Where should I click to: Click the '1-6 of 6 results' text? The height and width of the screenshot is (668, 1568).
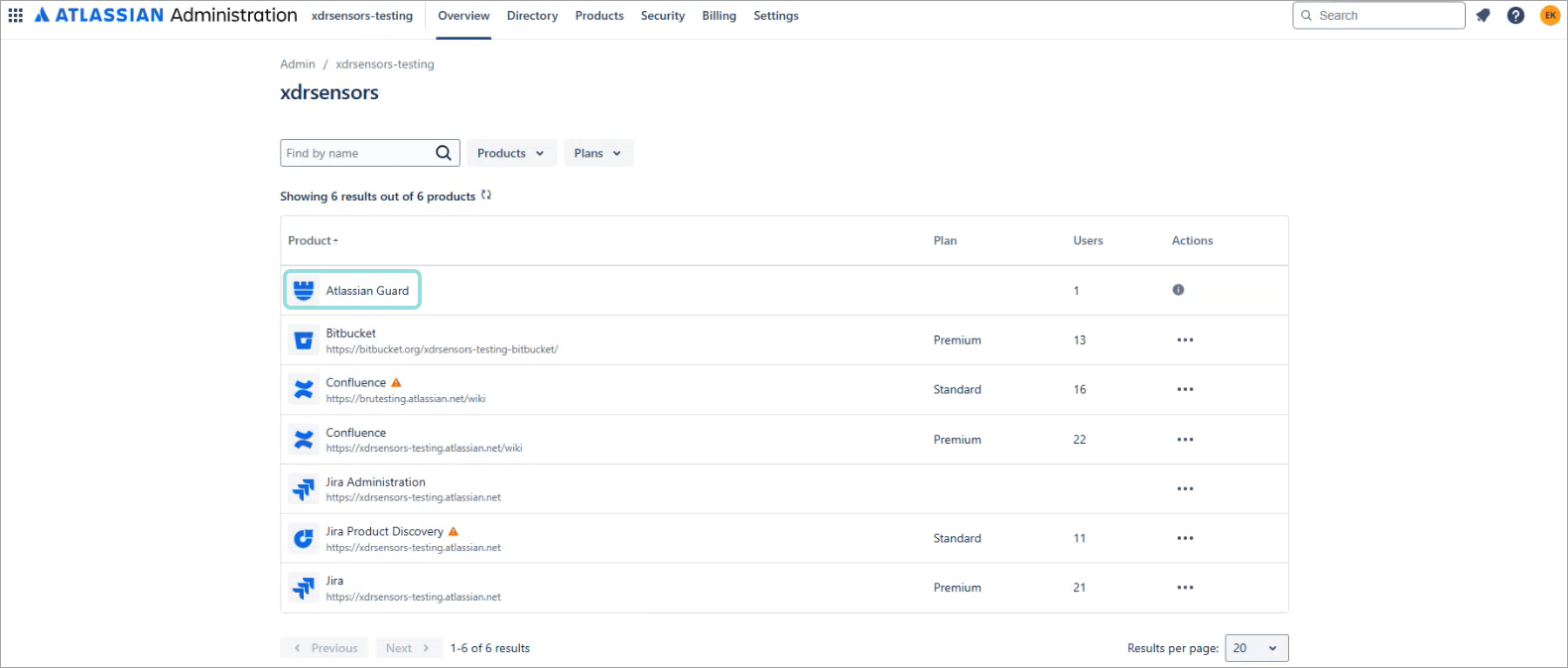click(490, 648)
